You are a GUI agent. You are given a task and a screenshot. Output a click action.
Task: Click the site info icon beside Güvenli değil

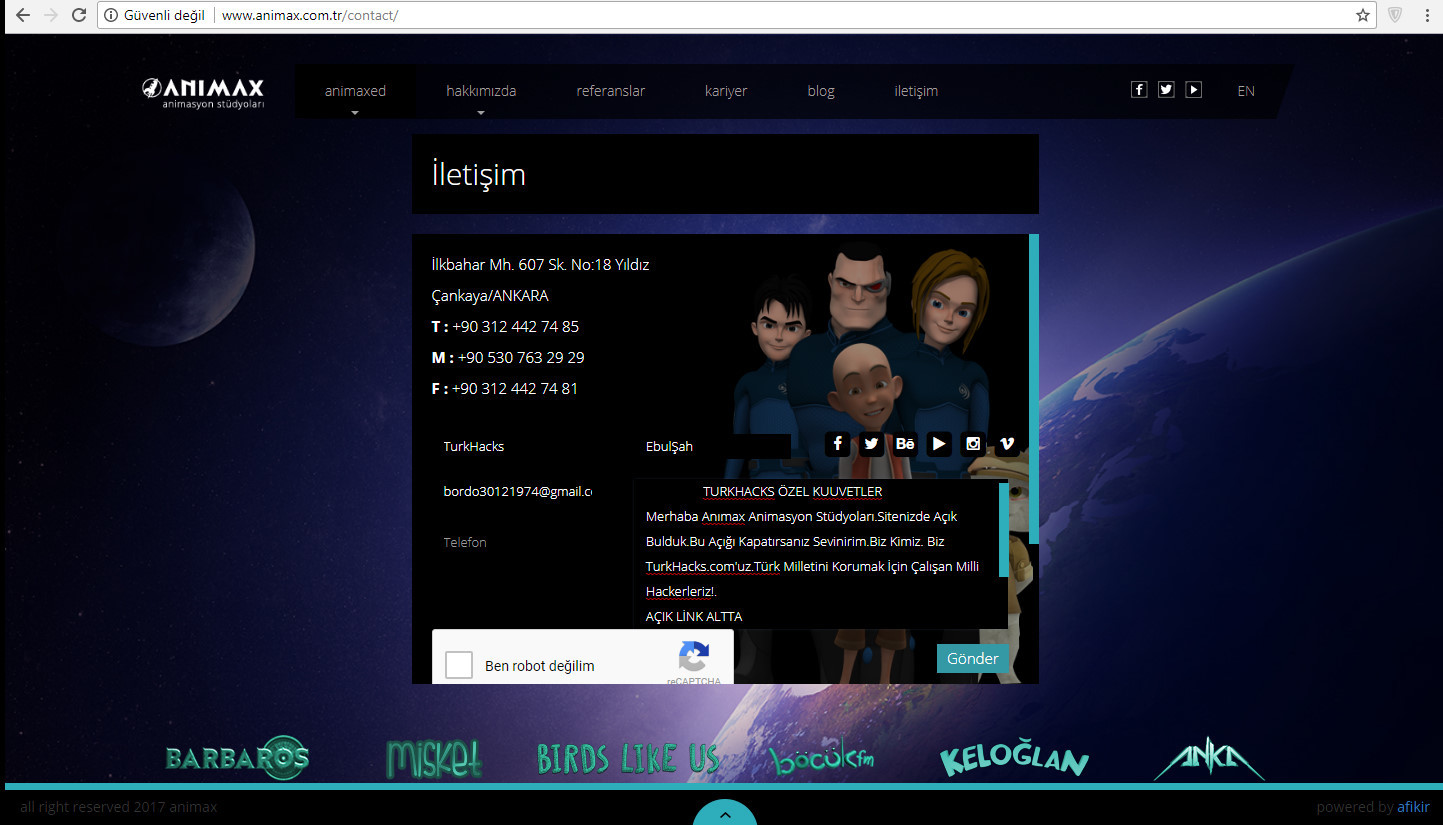point(111,16)
